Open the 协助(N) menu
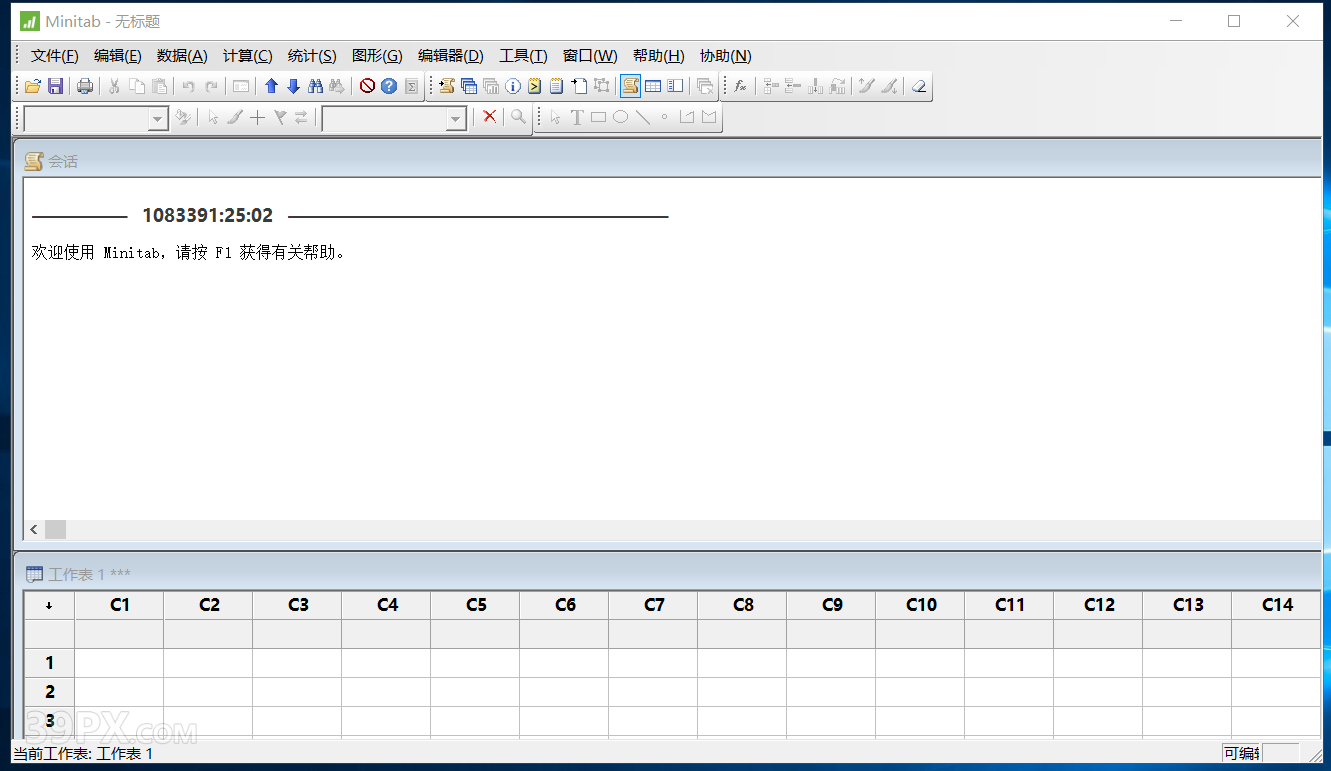 [725, 56]
